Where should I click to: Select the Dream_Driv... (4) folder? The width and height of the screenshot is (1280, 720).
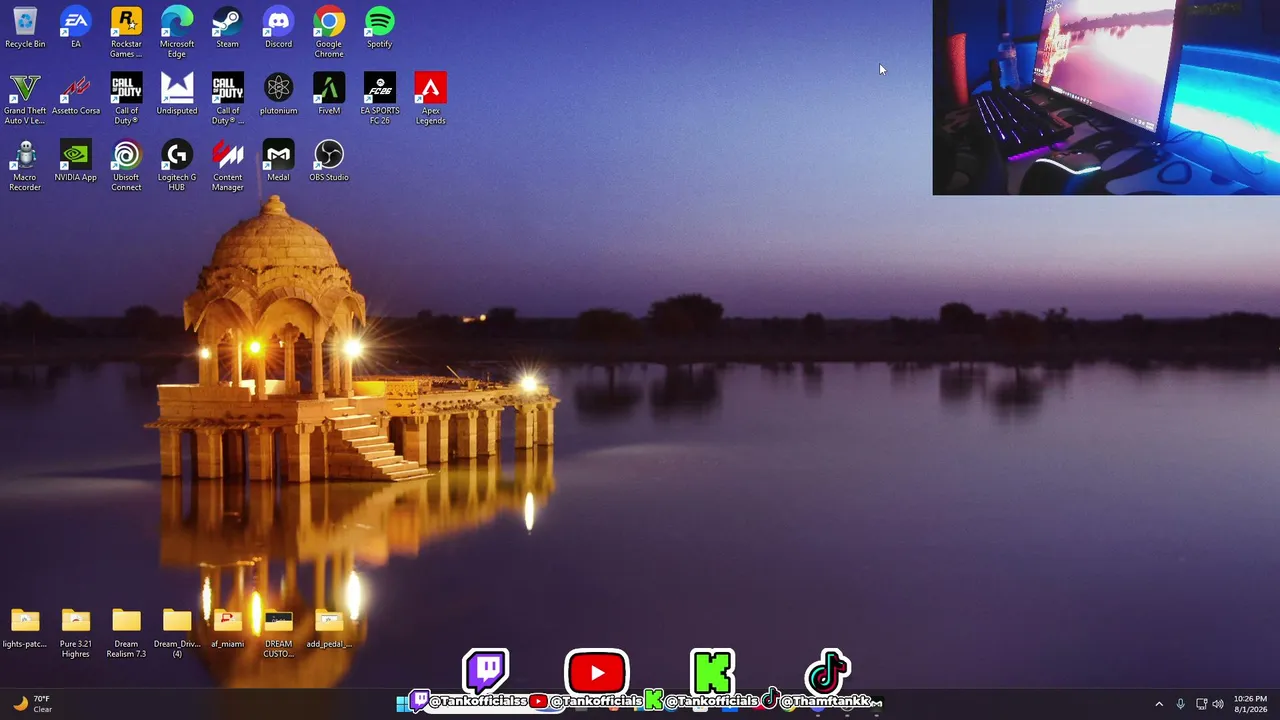tap(177, 633)
